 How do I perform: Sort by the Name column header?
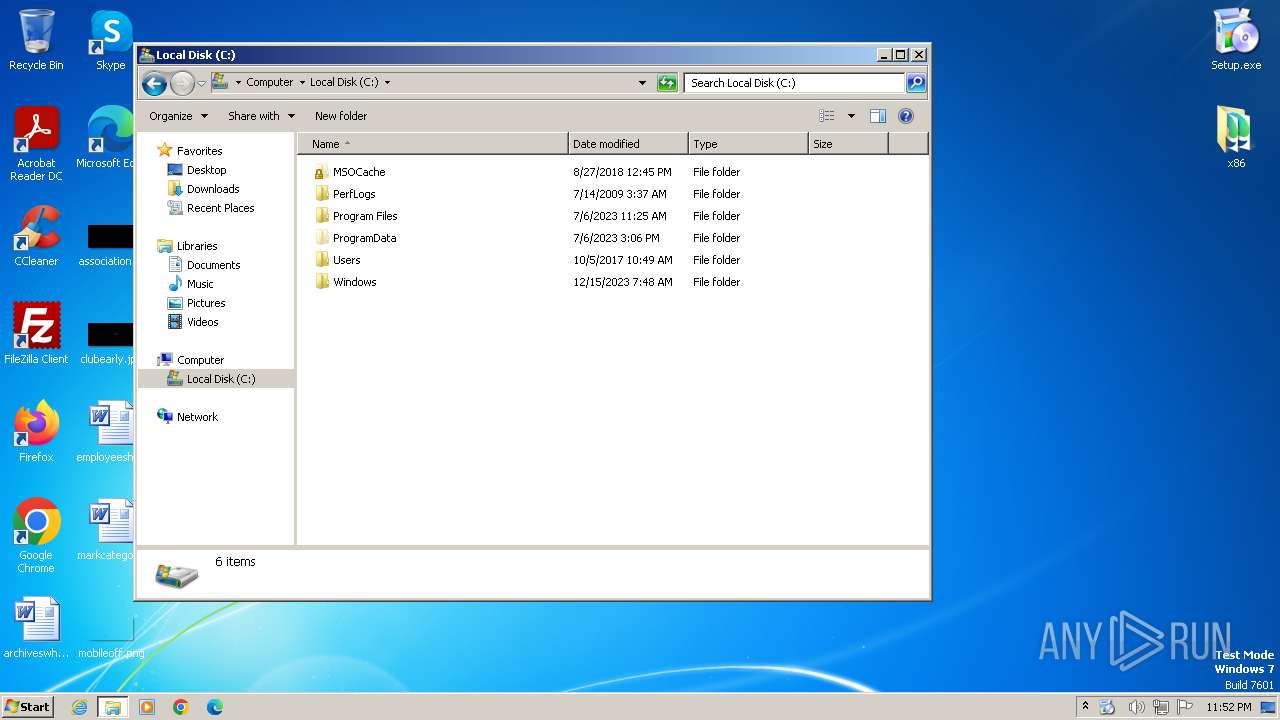(x=433, y=144)
